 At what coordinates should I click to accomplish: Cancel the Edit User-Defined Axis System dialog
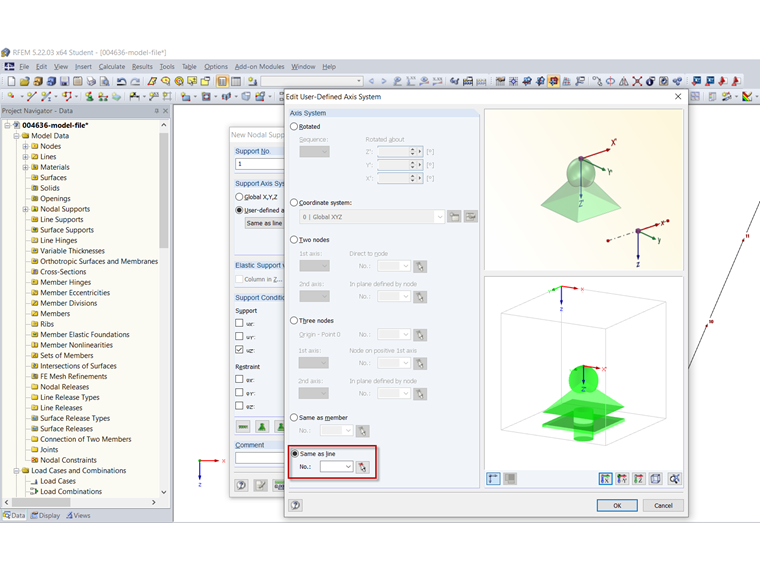tap(663, 506)
